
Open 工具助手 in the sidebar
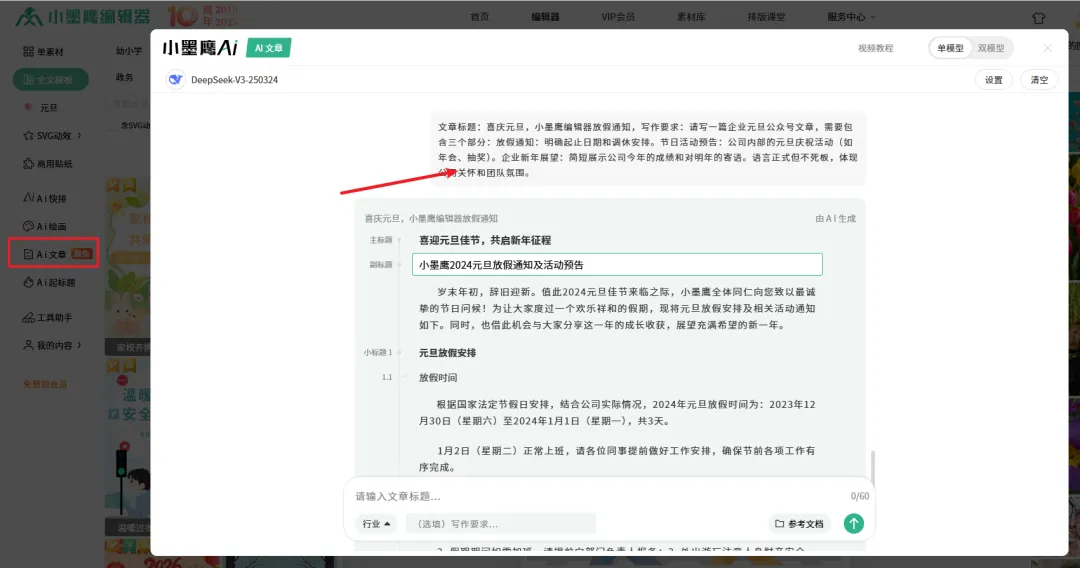47,317
